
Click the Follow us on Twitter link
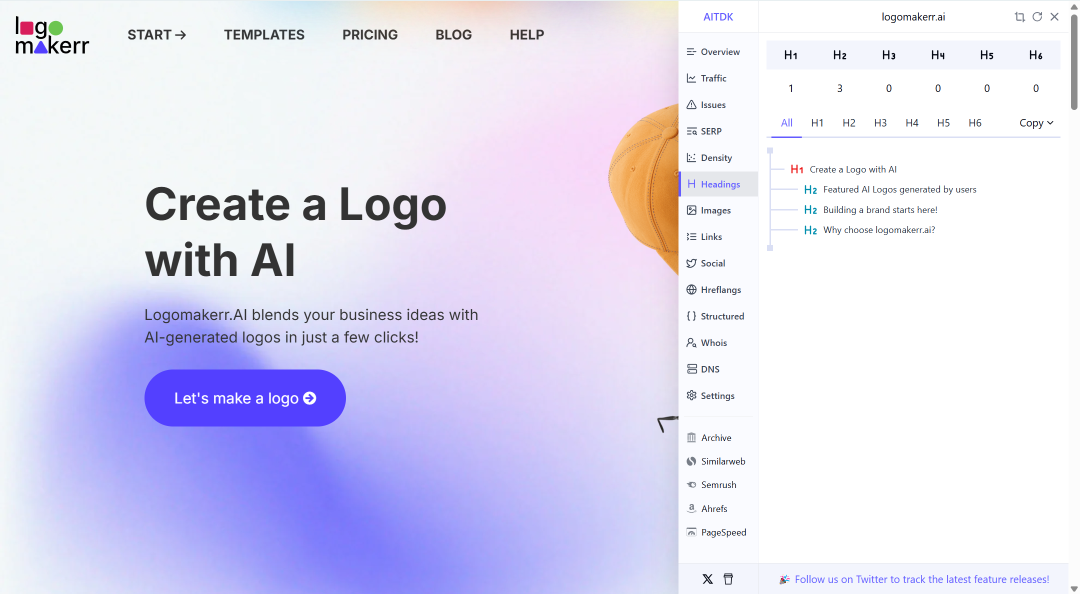click(x=922, y=580)
